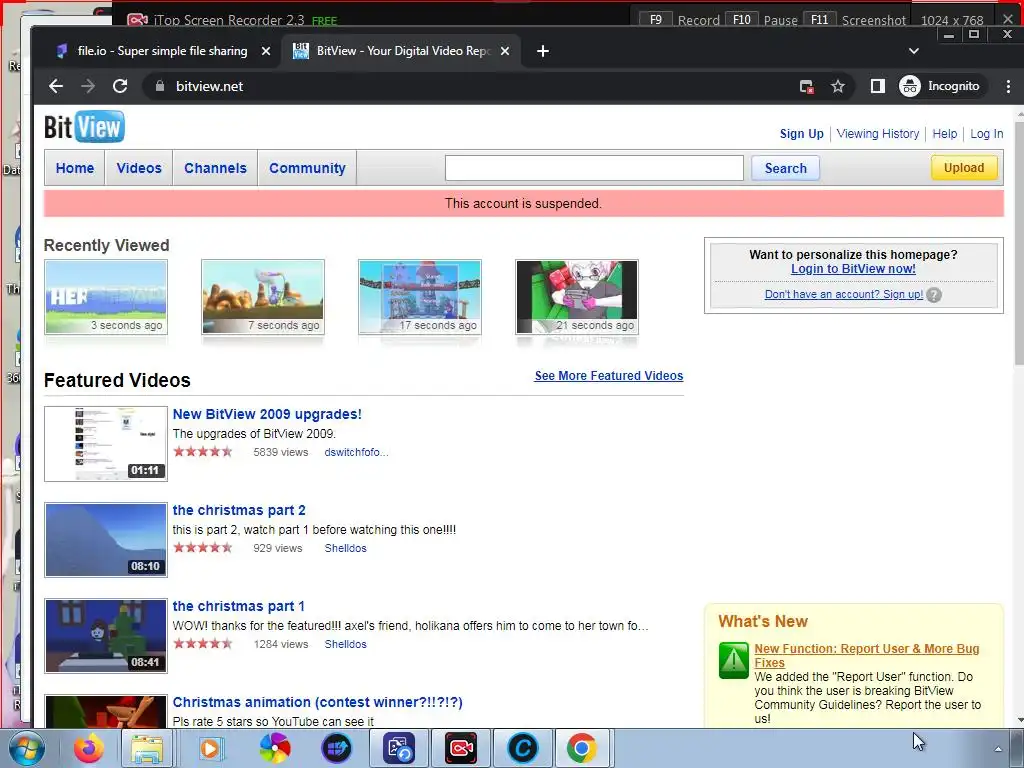Click the Chrome icon in the taskbar
The image size is (1024, 768).
click(x=581, y=748)
